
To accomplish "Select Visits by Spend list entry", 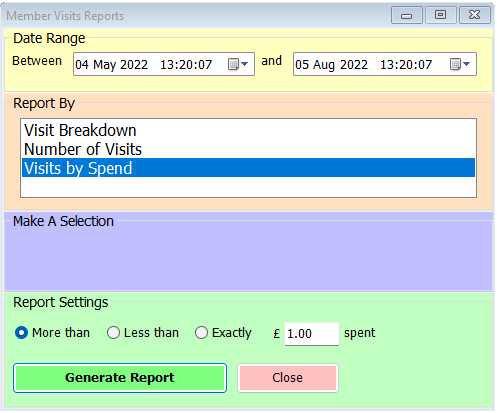I will [248, 168].
